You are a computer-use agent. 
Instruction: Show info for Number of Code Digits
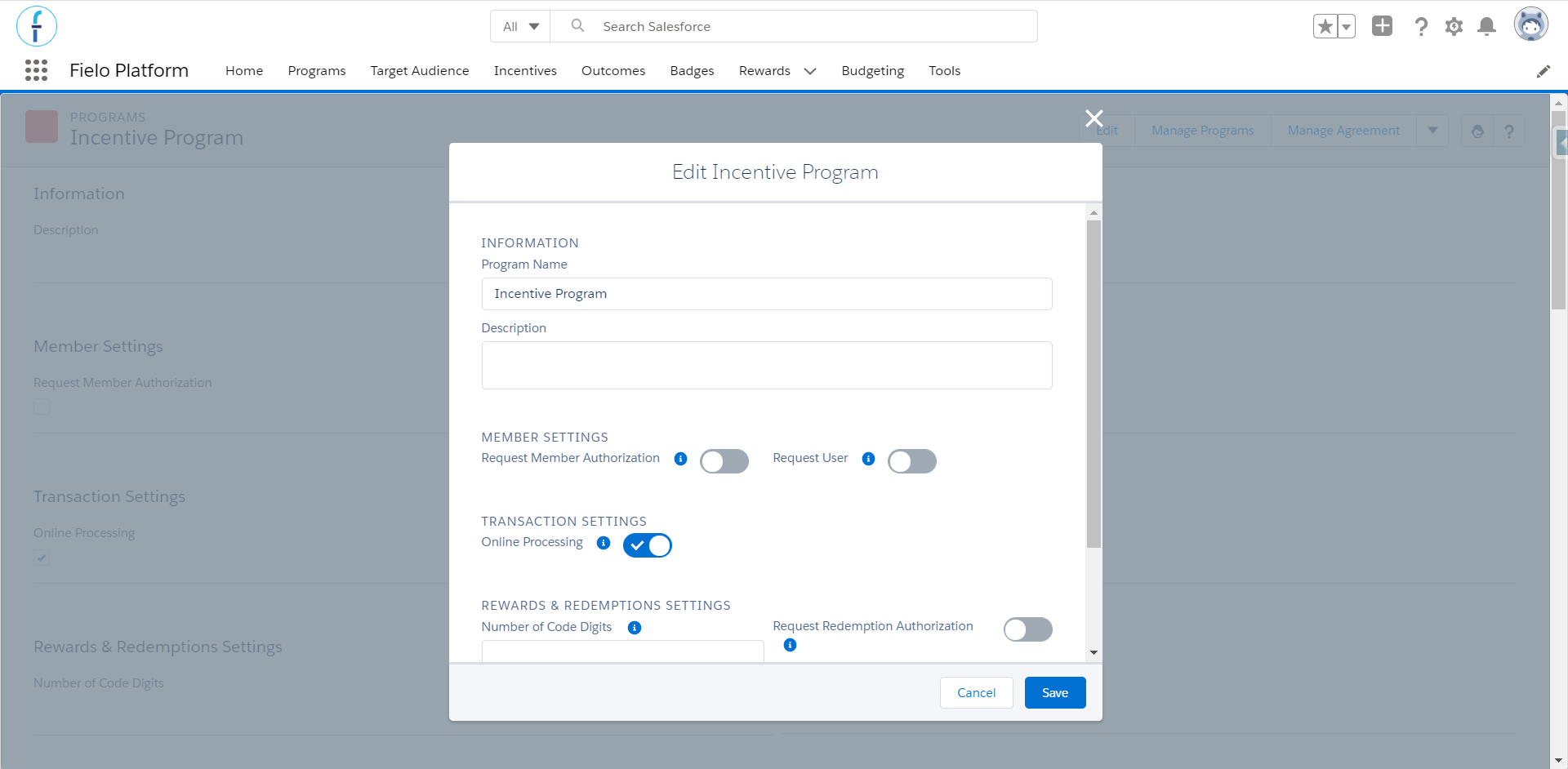pyautogui.click(x=635, y=628)
